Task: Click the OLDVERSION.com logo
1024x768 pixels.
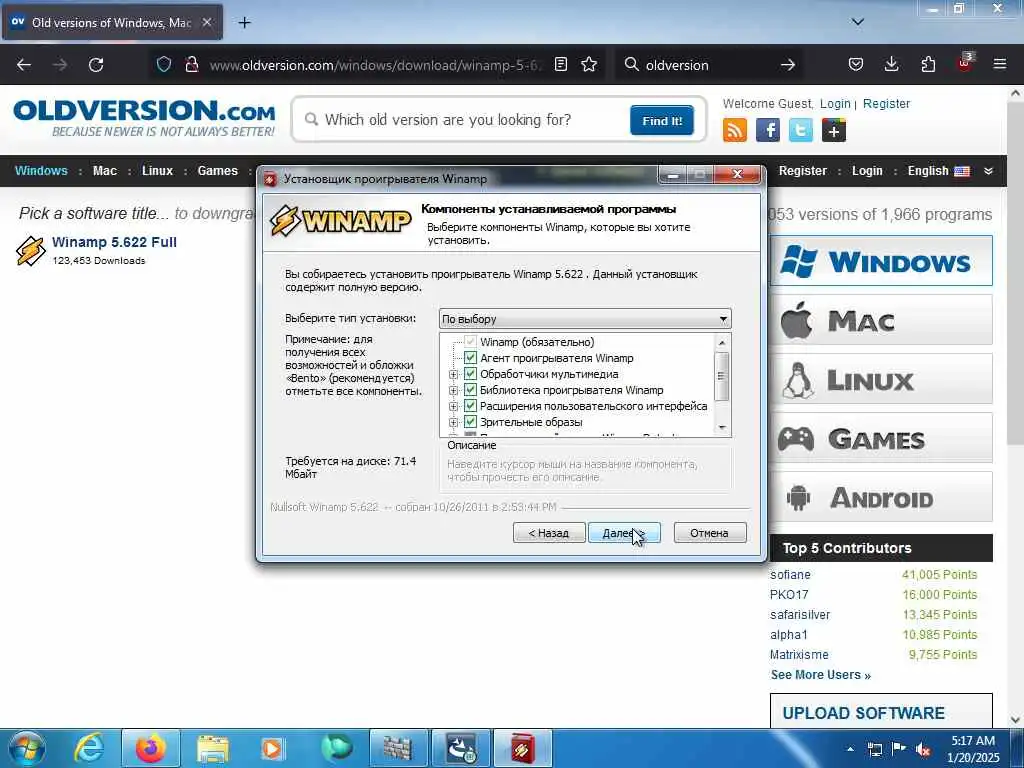Action: (x=144, y=118)
